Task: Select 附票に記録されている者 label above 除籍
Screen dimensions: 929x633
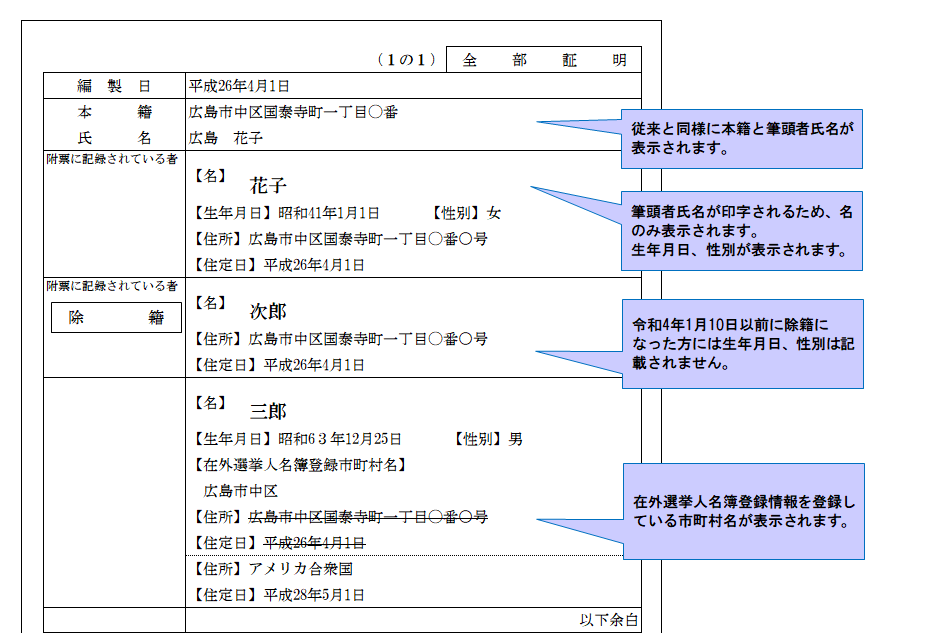Action: 112,286
